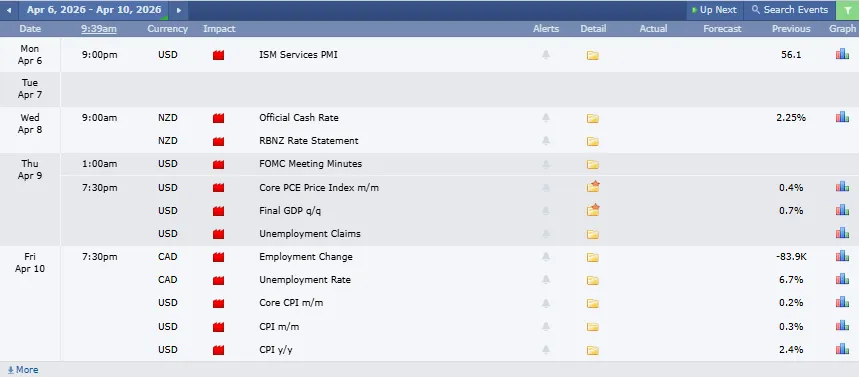Select the Unemployment Claims event name
The image size is (859, 377).
pos(310,233)
